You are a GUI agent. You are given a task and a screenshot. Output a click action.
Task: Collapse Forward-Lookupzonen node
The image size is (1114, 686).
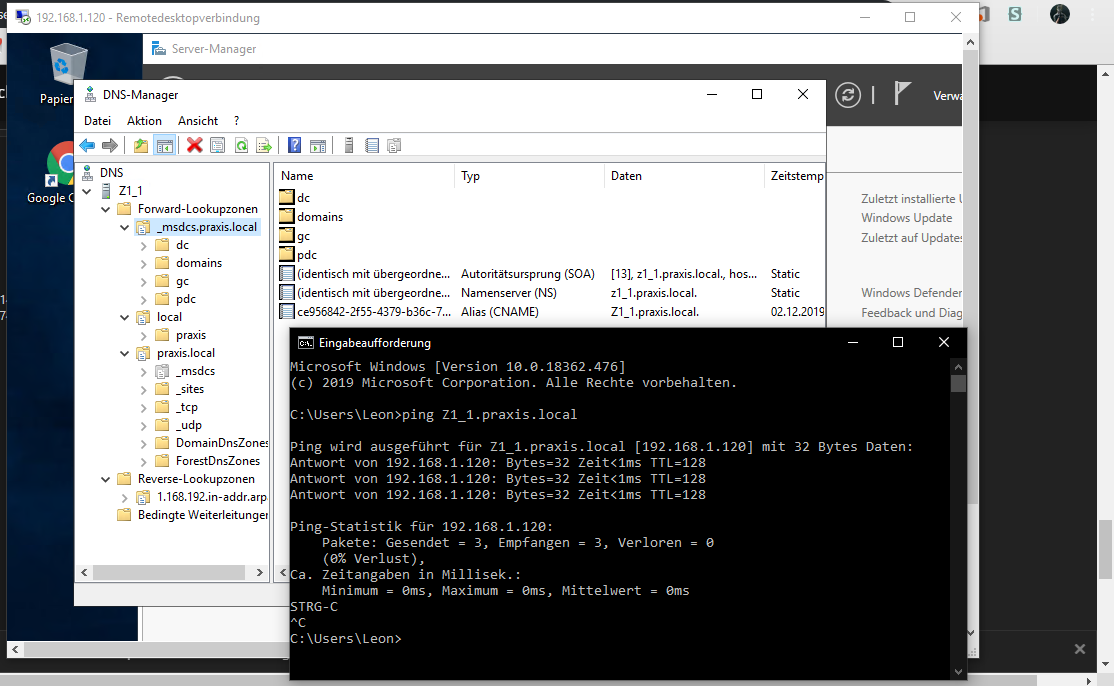coord(105,209)
